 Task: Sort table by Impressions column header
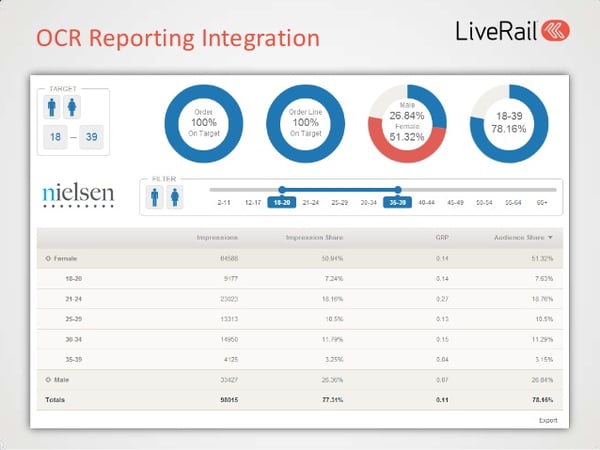point(217,238)
